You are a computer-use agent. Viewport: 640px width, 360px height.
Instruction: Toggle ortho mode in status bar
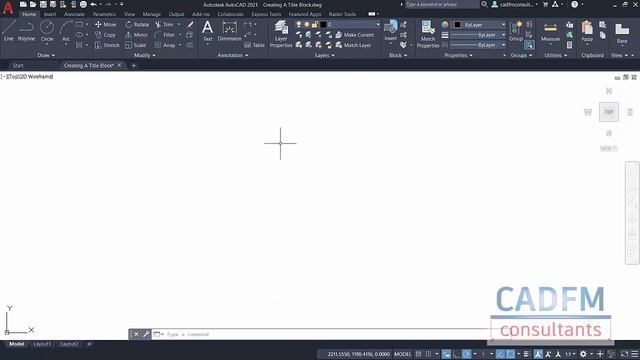tap(456, 354)
